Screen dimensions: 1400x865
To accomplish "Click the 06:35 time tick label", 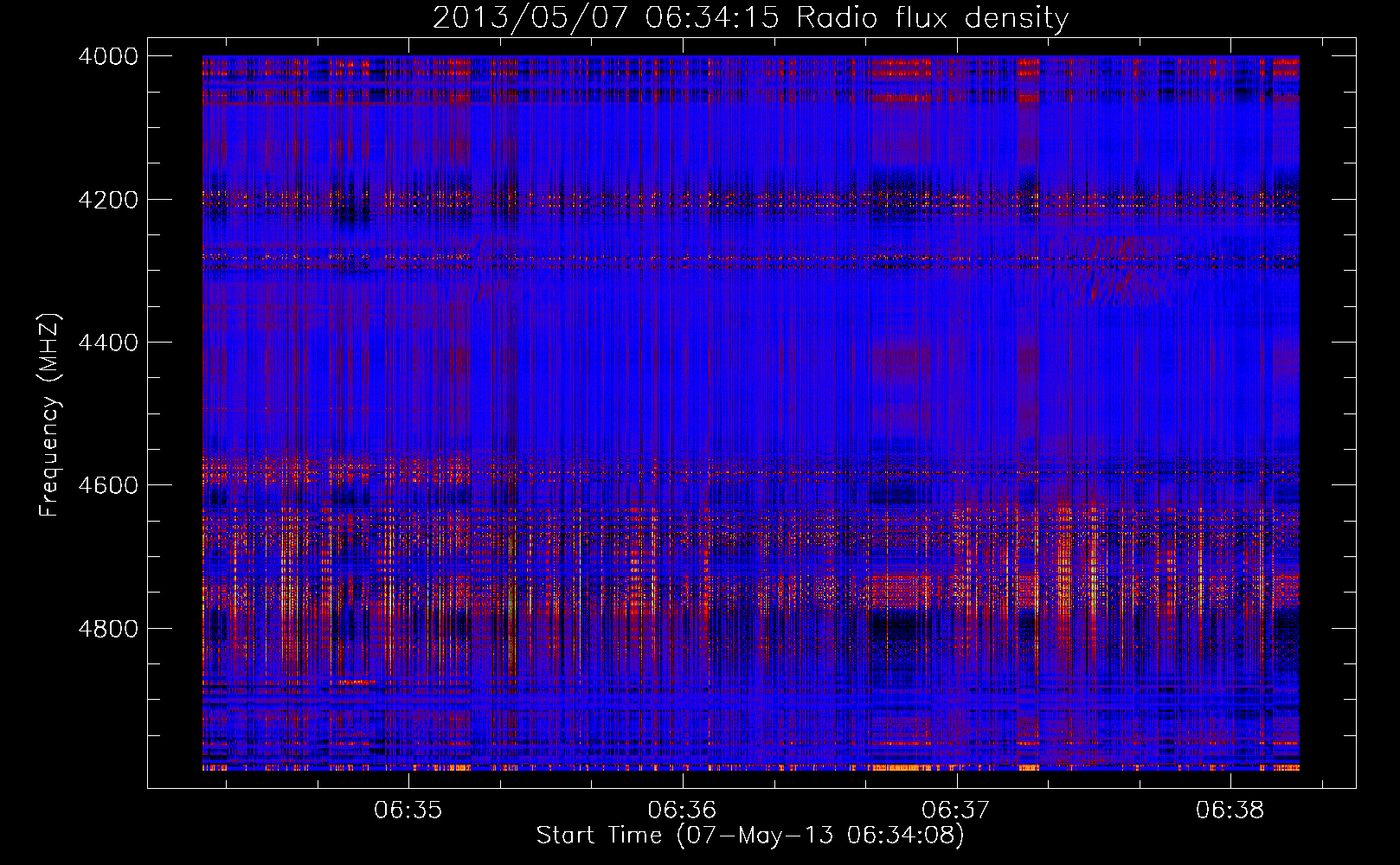I will click(408, 811).
